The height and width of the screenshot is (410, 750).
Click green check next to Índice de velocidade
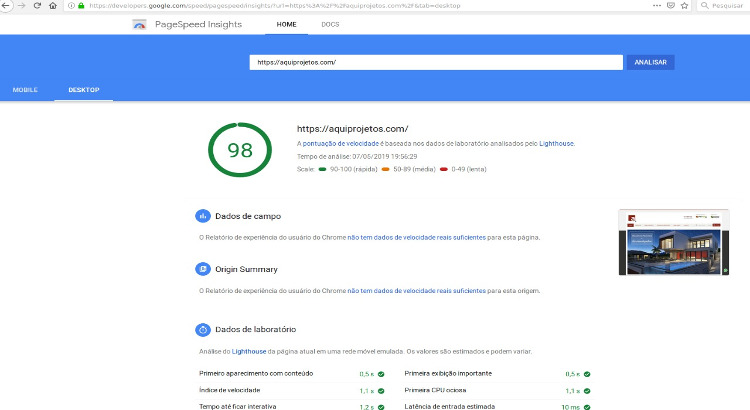[381, 391]
